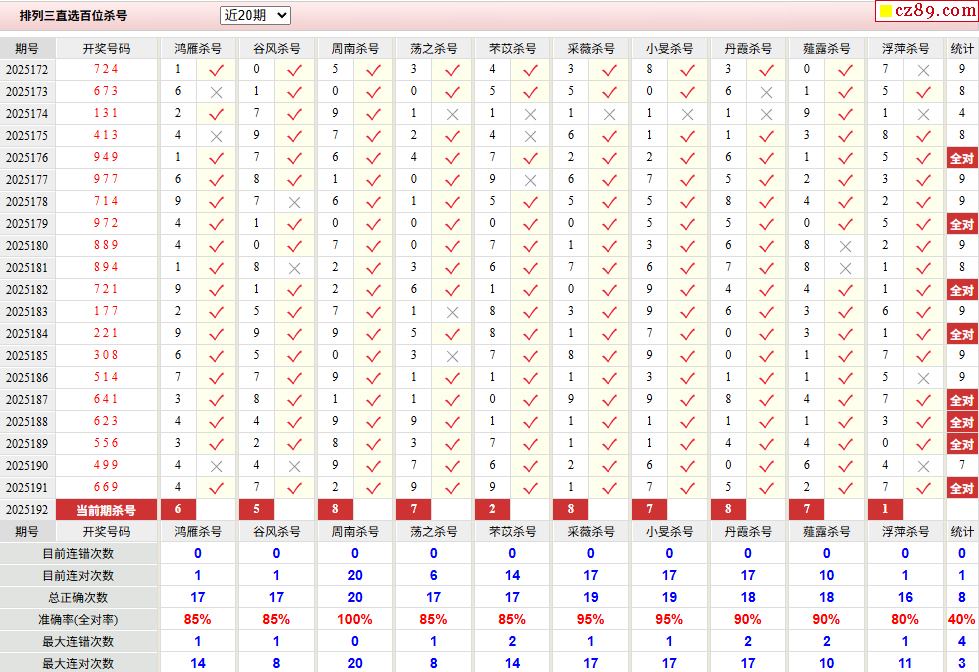The width and height of the screenshot is (979, 672).
Task: Click the X mark for 小旻杀号 in row 2025174
Action: coord(687,114)
